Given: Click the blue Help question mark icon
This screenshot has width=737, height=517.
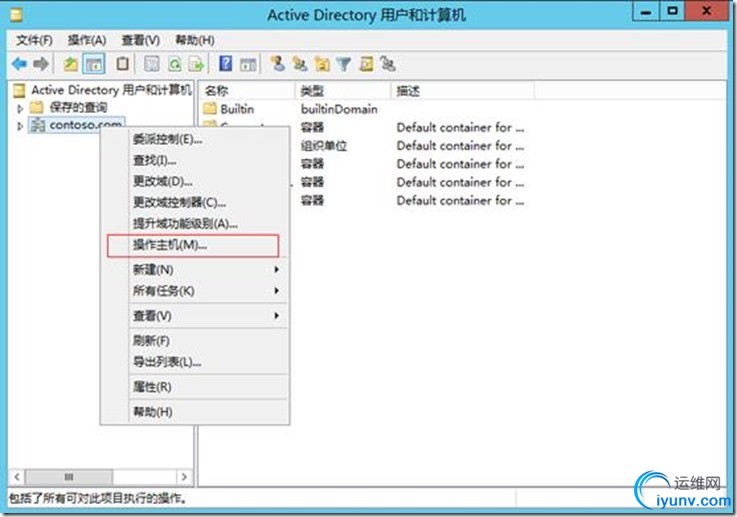Looking at the screenshot, I should [226, 63].
